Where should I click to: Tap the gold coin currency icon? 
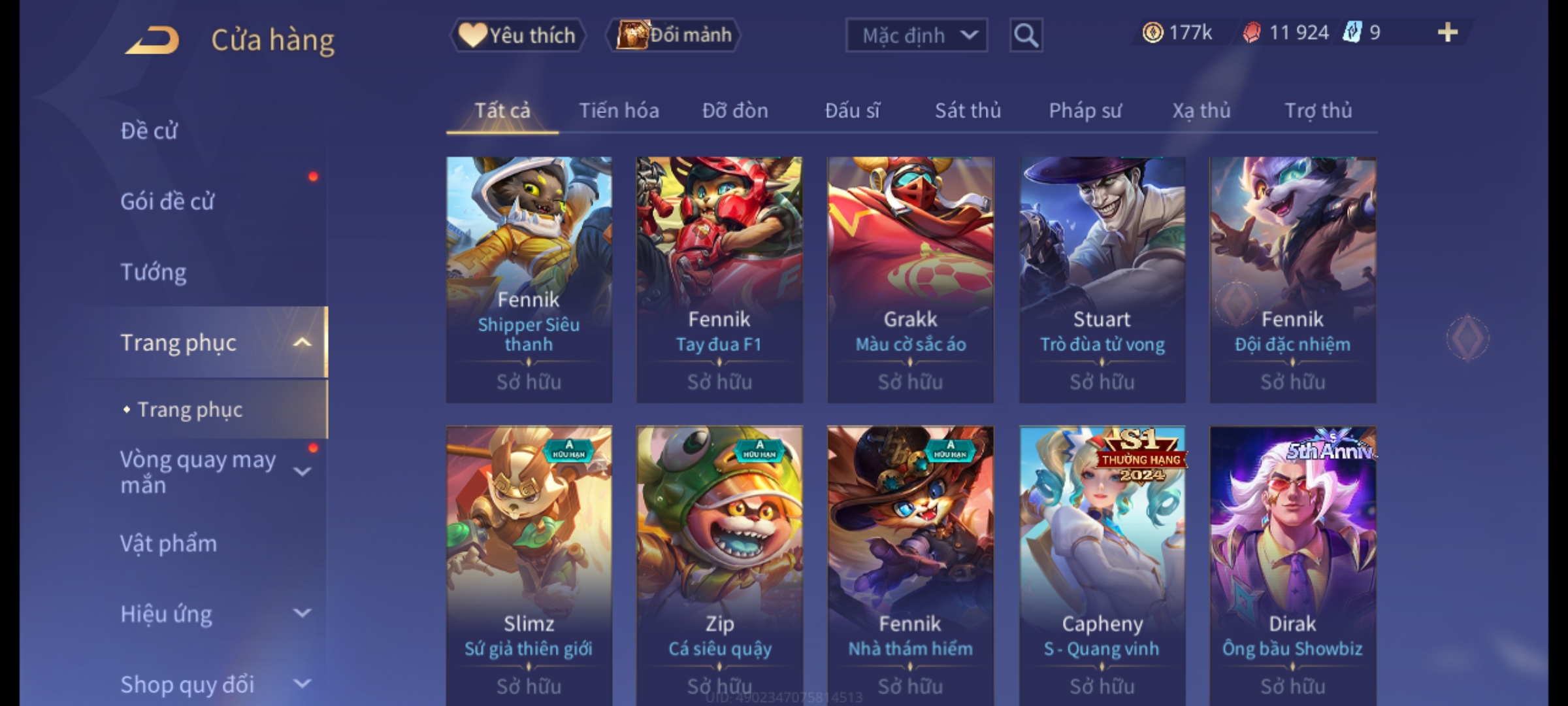[1152, 33]
